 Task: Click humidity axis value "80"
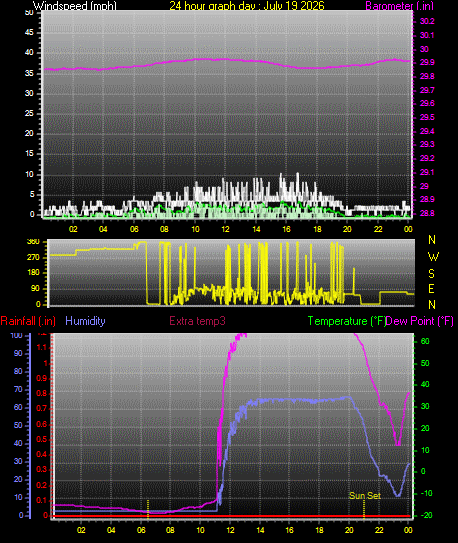[x=18, y=372]
